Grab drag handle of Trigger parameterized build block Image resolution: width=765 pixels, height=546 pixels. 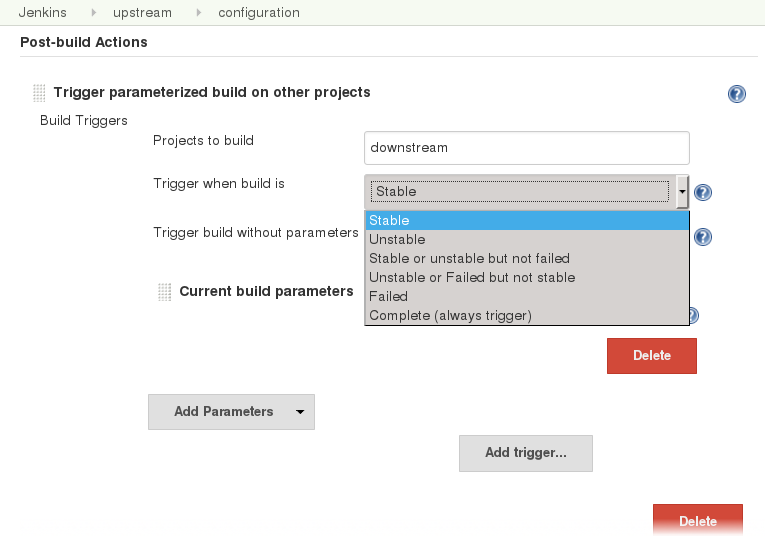click(39, 93)
